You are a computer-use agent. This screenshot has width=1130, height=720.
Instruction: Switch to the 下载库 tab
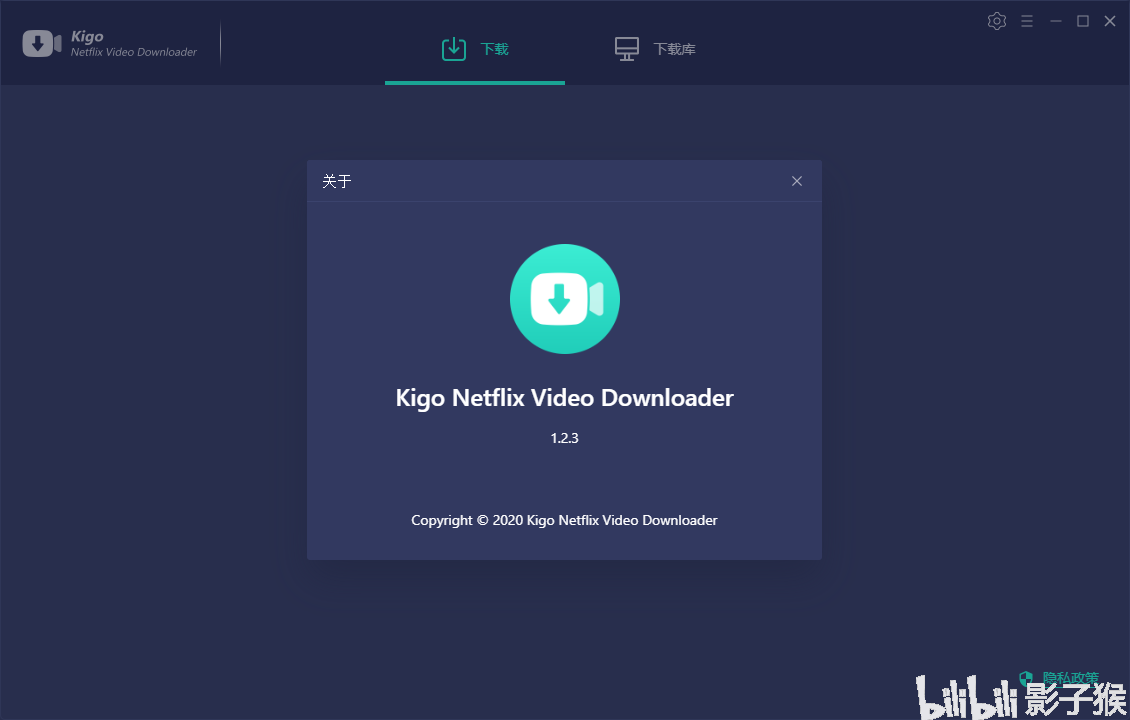(x=655, y=49)
